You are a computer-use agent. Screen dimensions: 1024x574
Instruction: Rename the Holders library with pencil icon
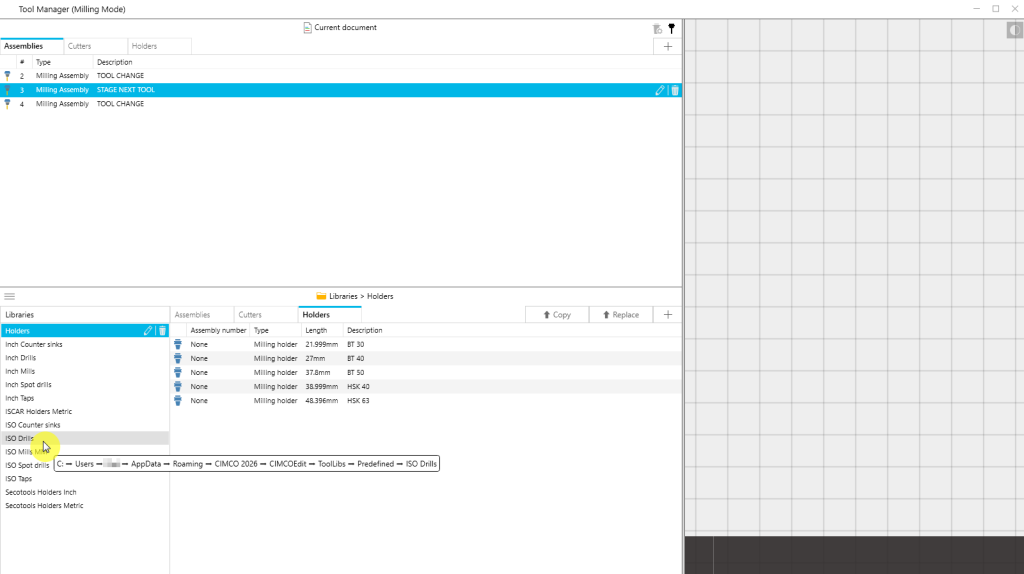tap(148, 331)
